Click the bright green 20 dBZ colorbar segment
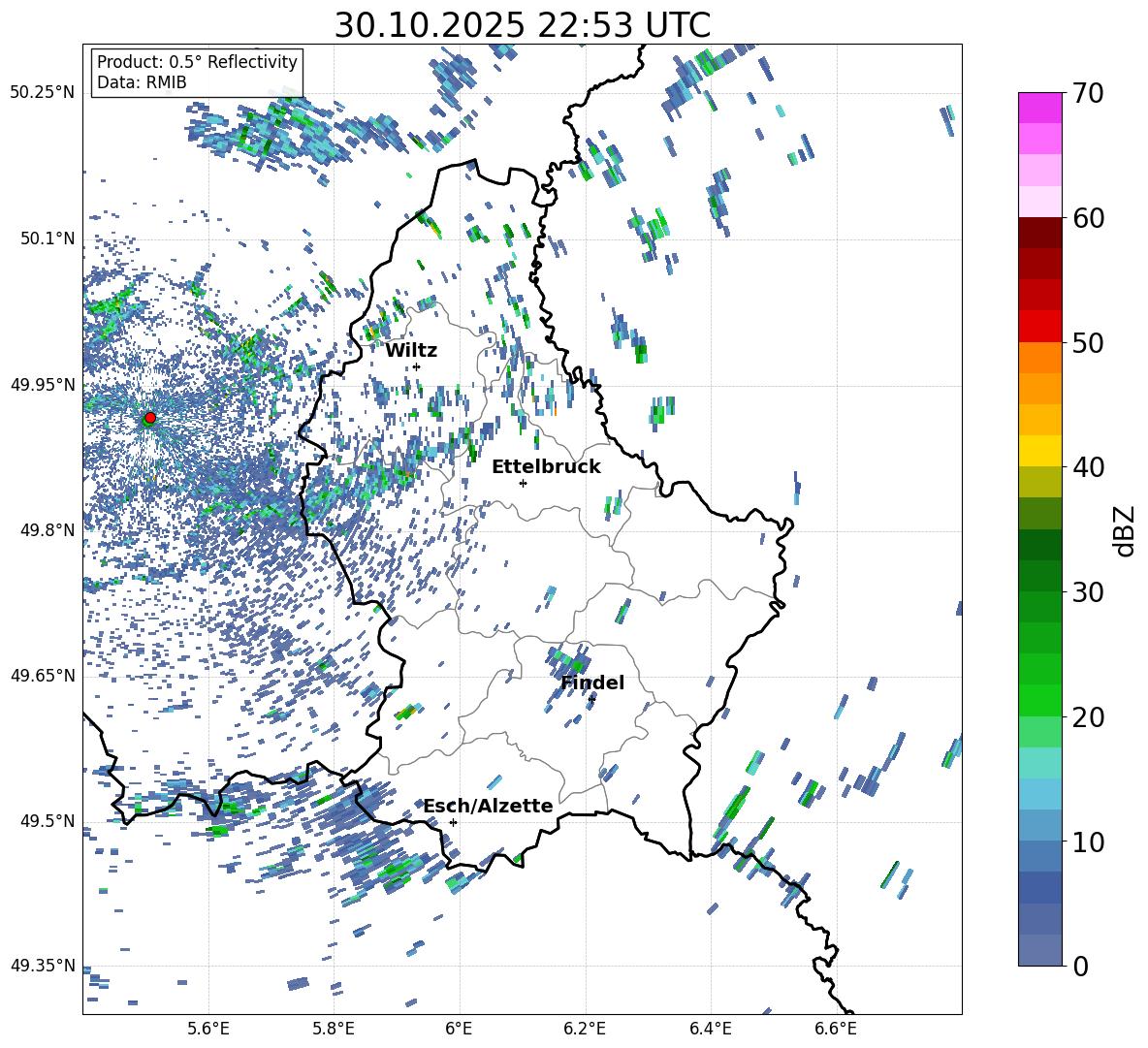Screen dimensions: 1148x1048 1039,700
